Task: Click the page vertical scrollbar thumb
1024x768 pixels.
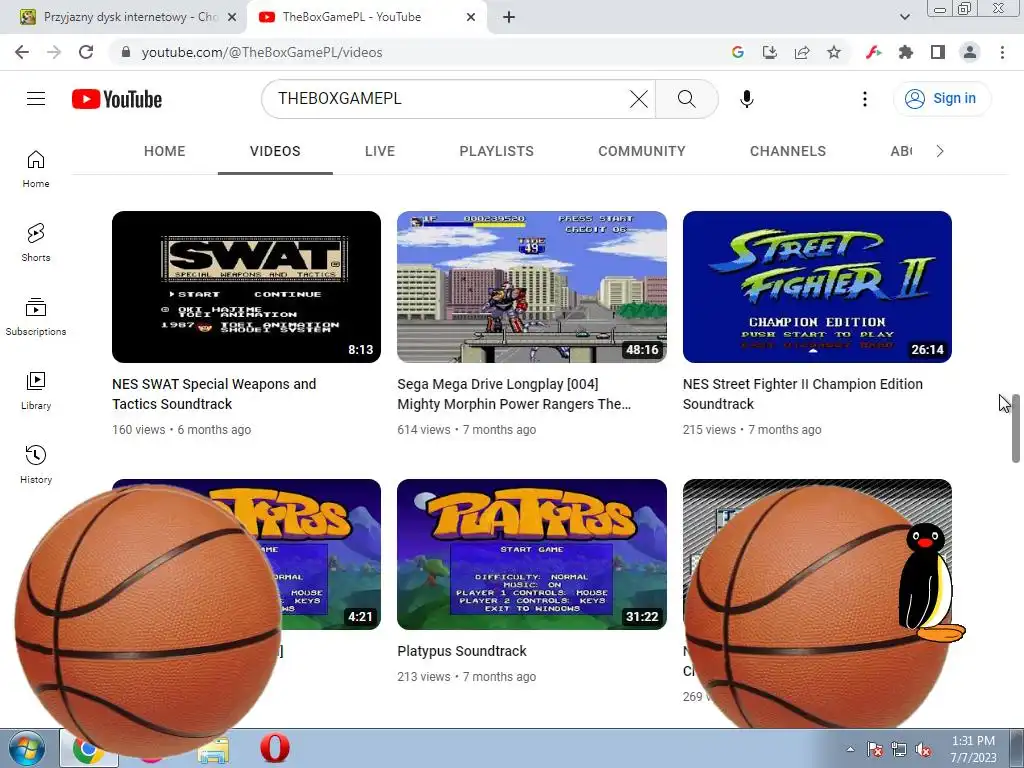Action: (x=1016, y=428)
